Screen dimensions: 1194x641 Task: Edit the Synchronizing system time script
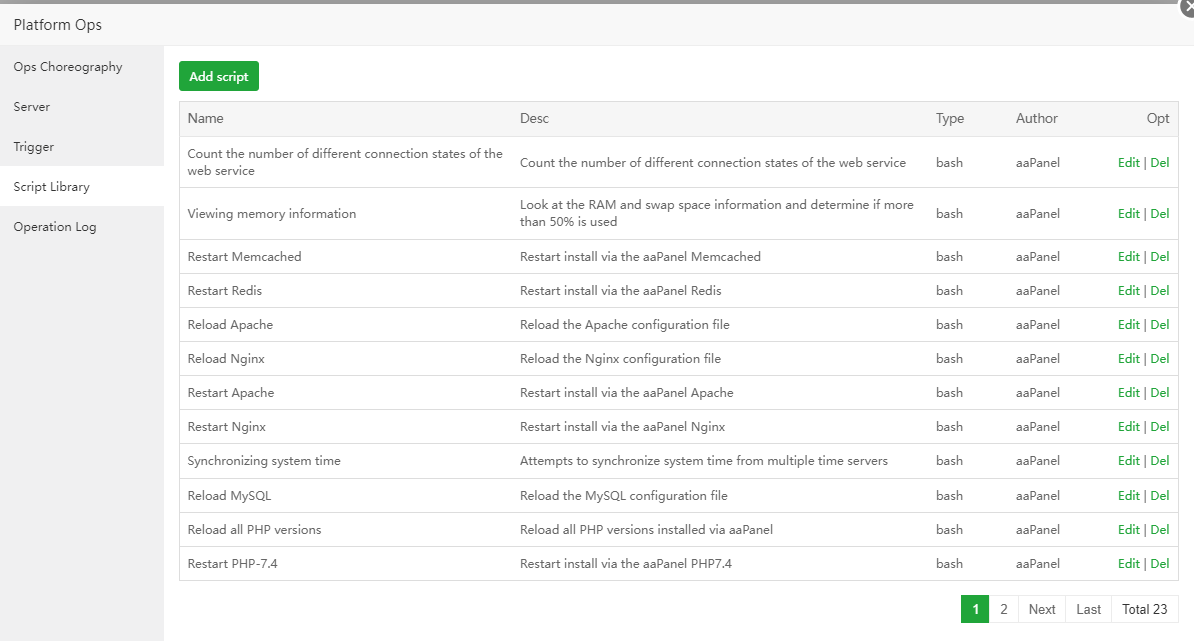tap(1128, 461)
